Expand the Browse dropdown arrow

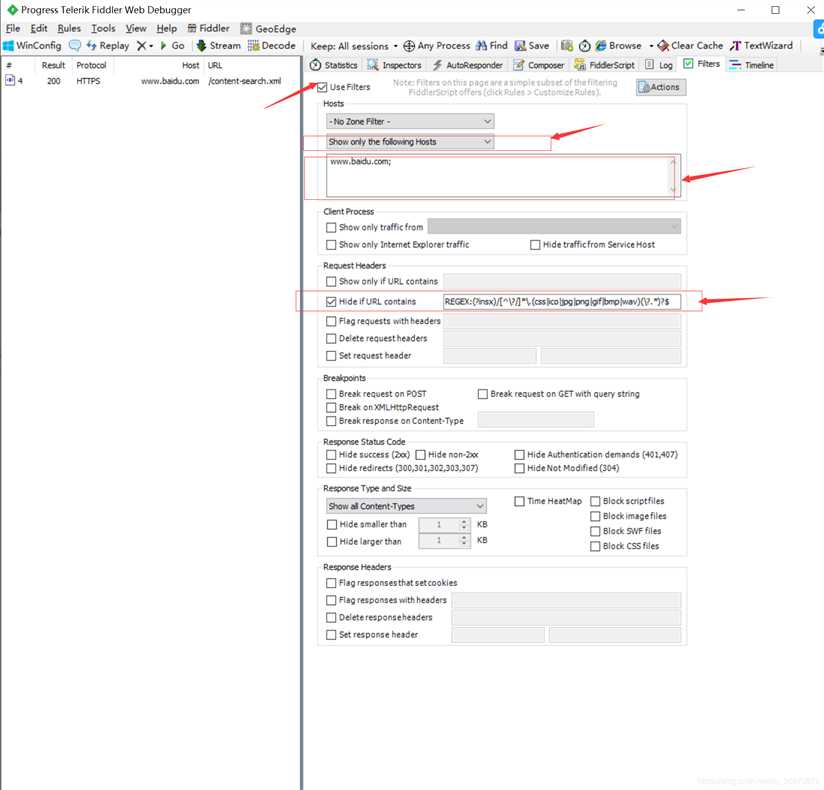651,46
